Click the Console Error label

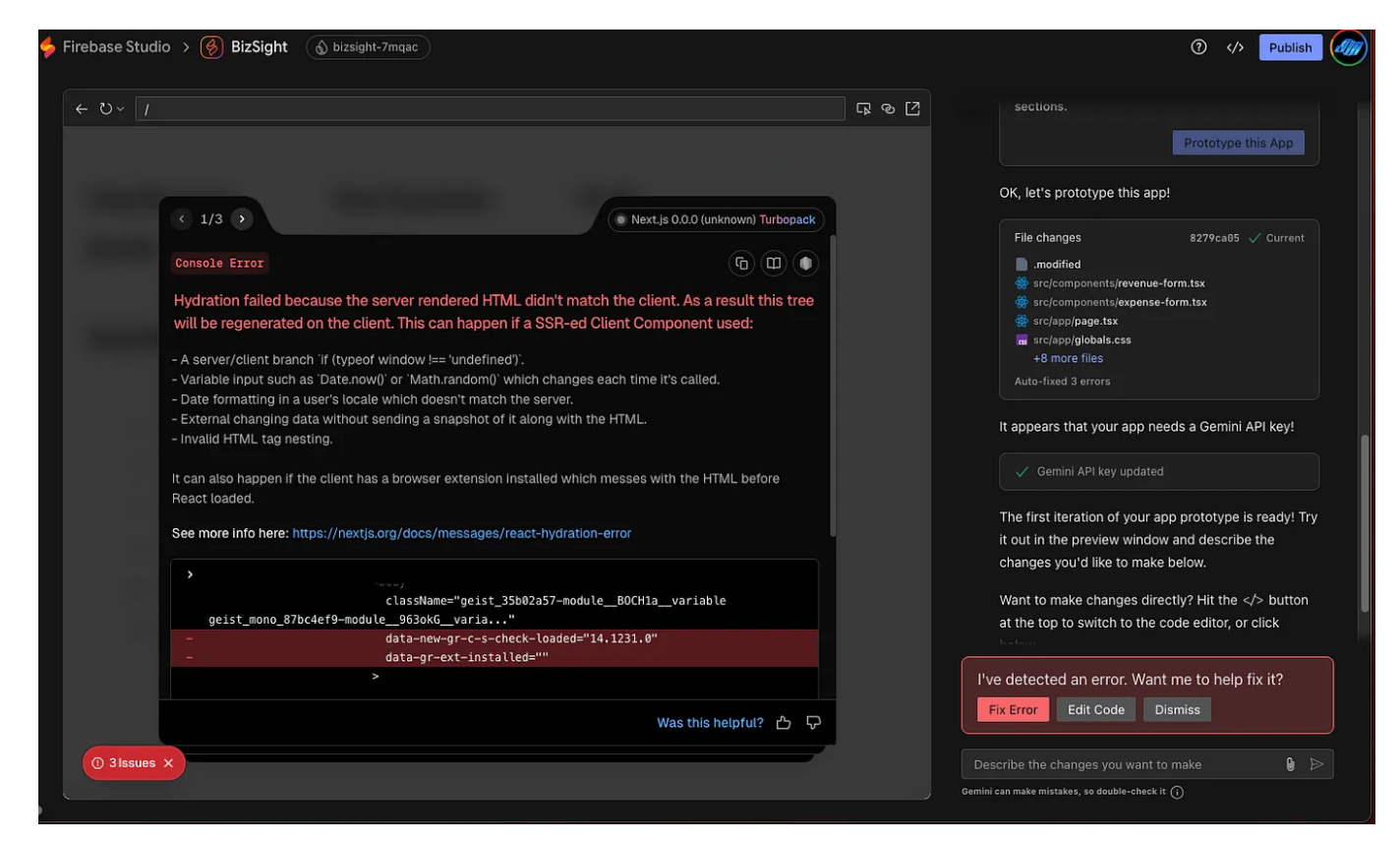[219, 264]
